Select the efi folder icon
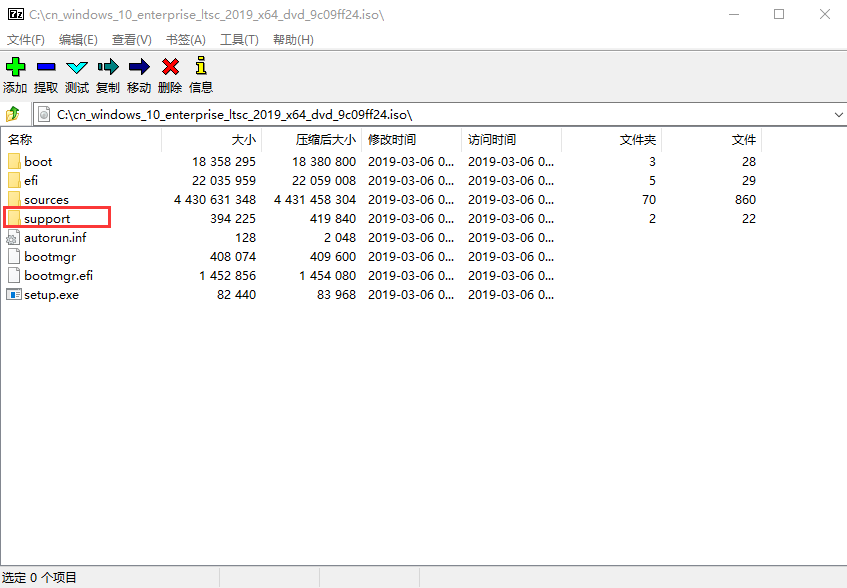Screen dimensions: 847x588 (14, 180)
